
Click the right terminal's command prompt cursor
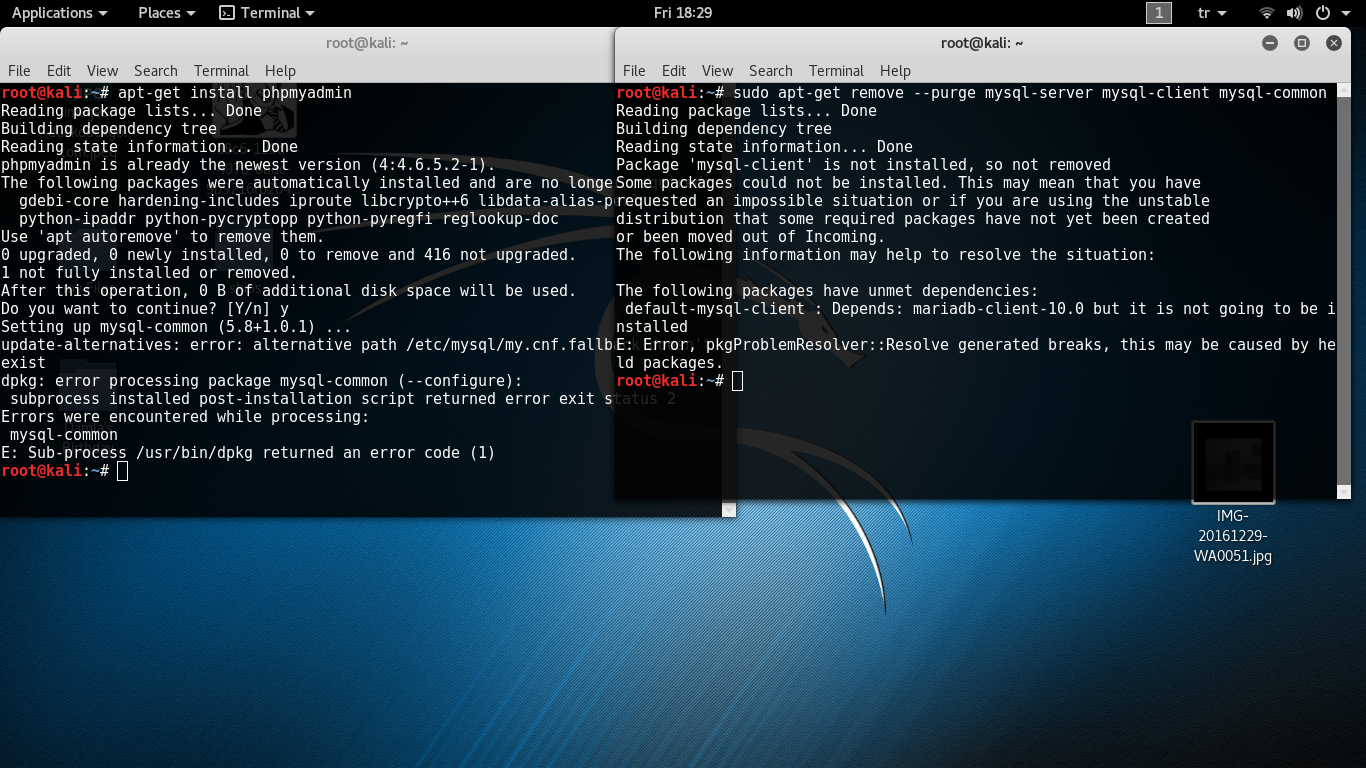pos(737,381)
